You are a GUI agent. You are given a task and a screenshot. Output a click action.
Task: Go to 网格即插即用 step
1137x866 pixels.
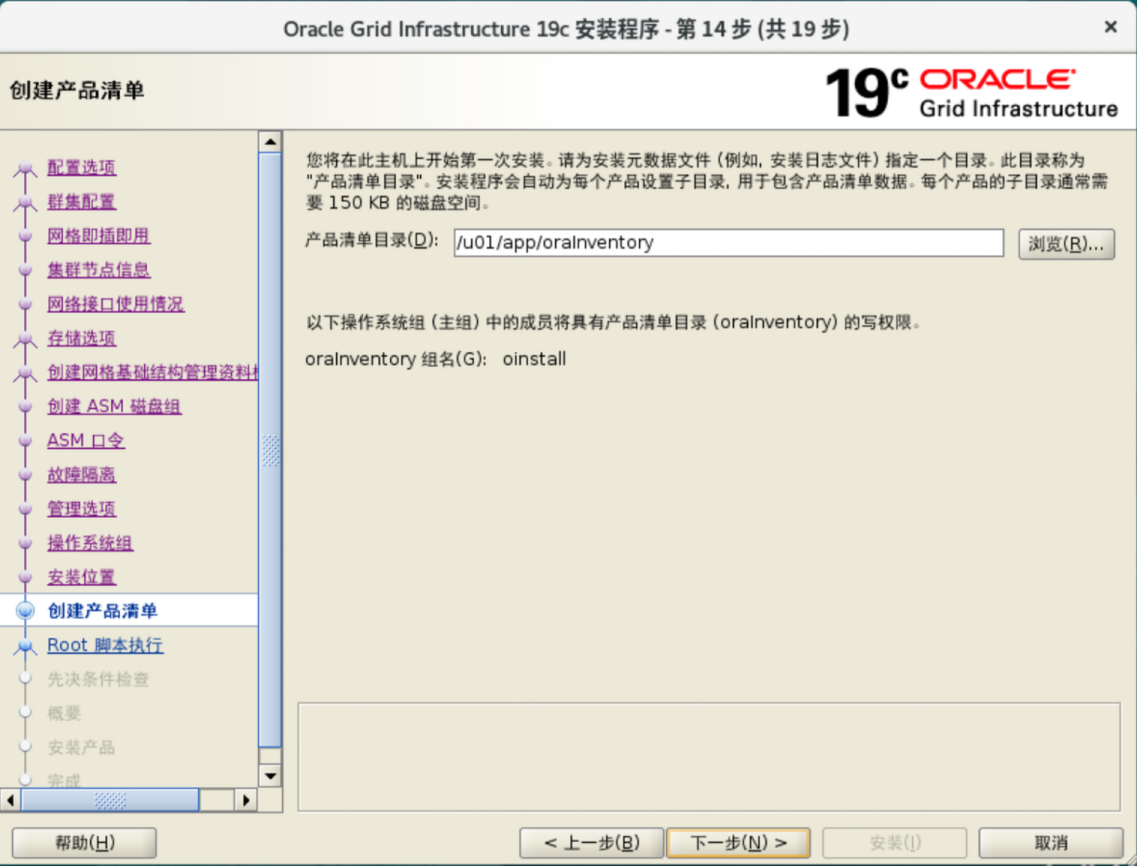(x=98, y=236)
